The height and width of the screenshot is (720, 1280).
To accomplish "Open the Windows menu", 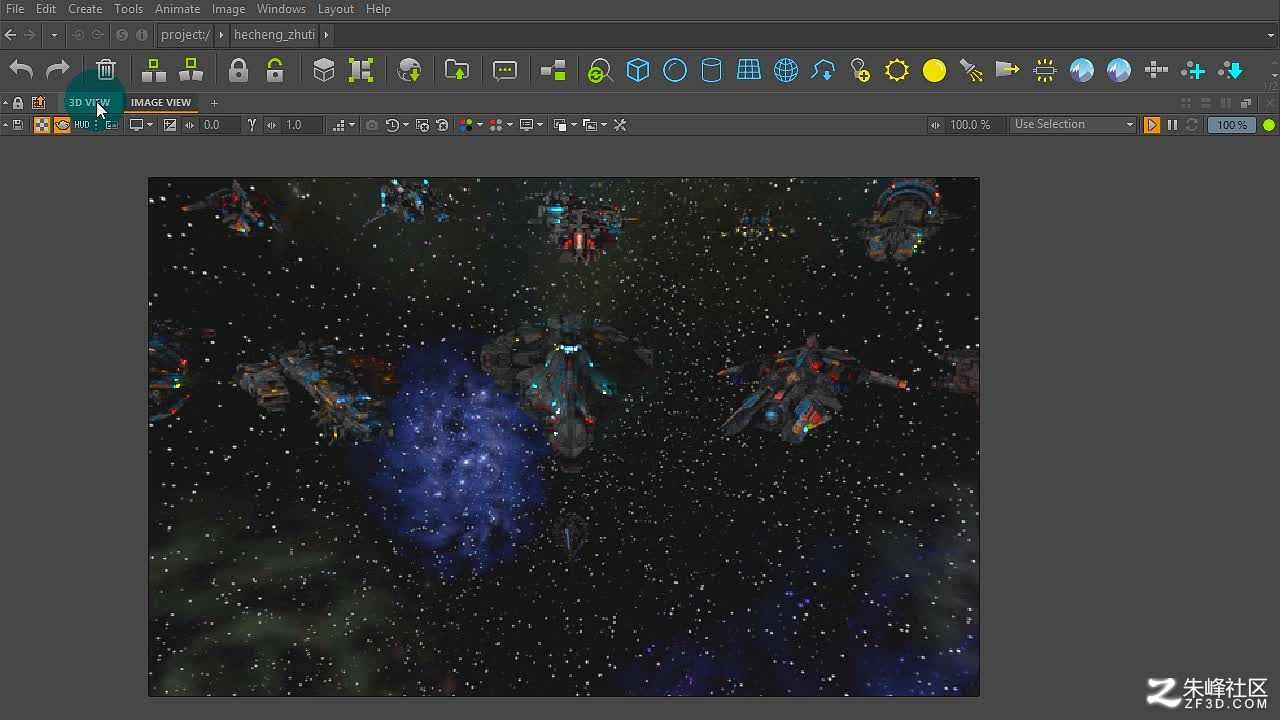I will (281, 9).
